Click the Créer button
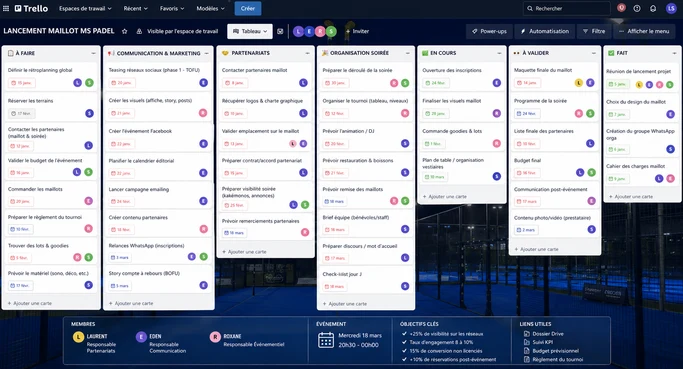The image size is (683, 369). [x=248, y=8]
